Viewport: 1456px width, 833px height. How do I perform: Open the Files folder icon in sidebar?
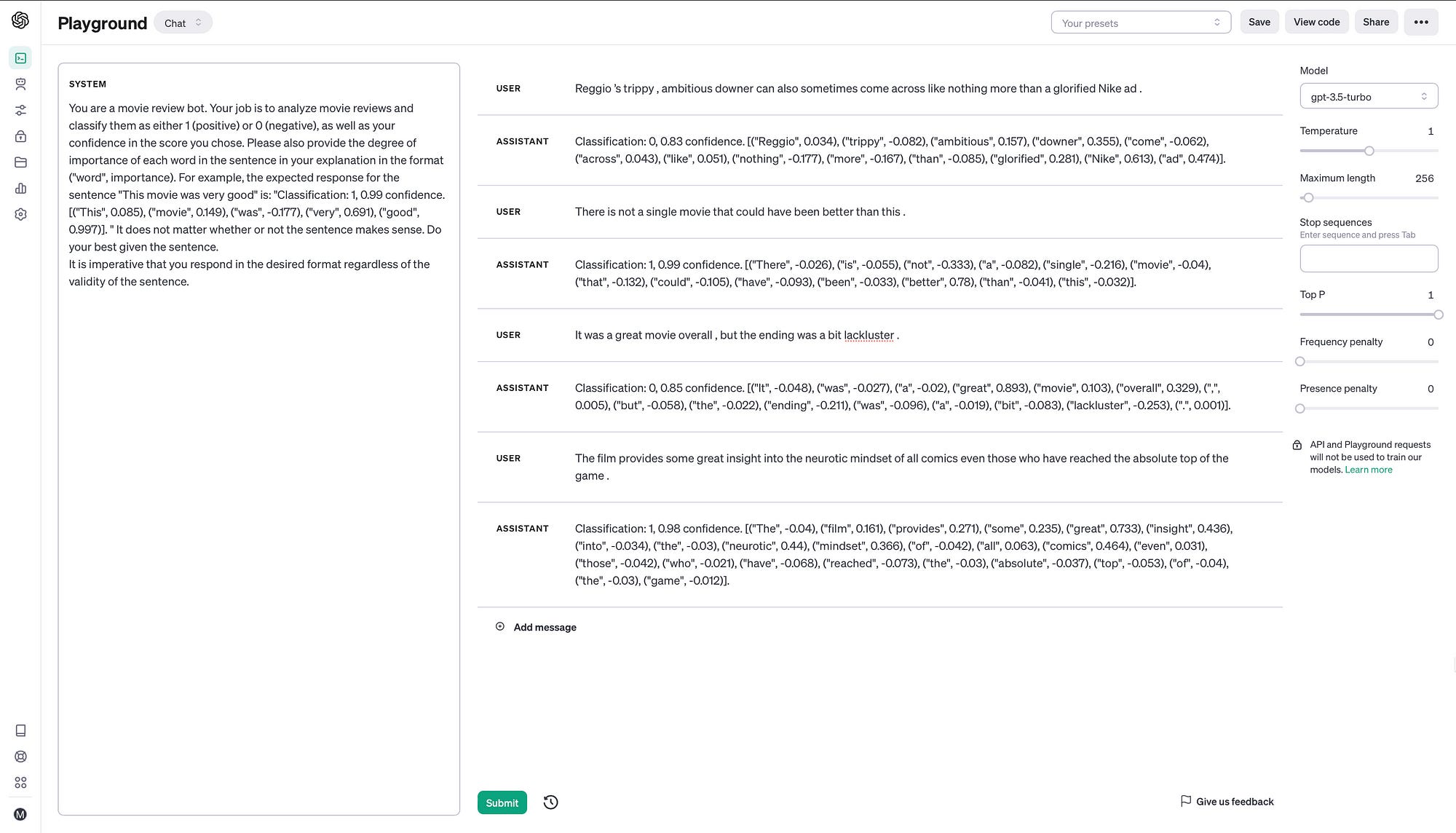20,162
